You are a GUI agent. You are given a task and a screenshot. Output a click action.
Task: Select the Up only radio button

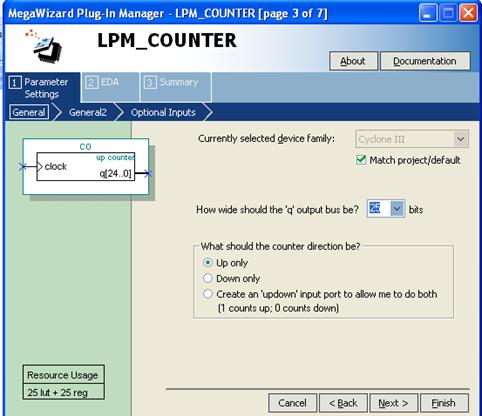pyautogui.click(x=208, y=263)
